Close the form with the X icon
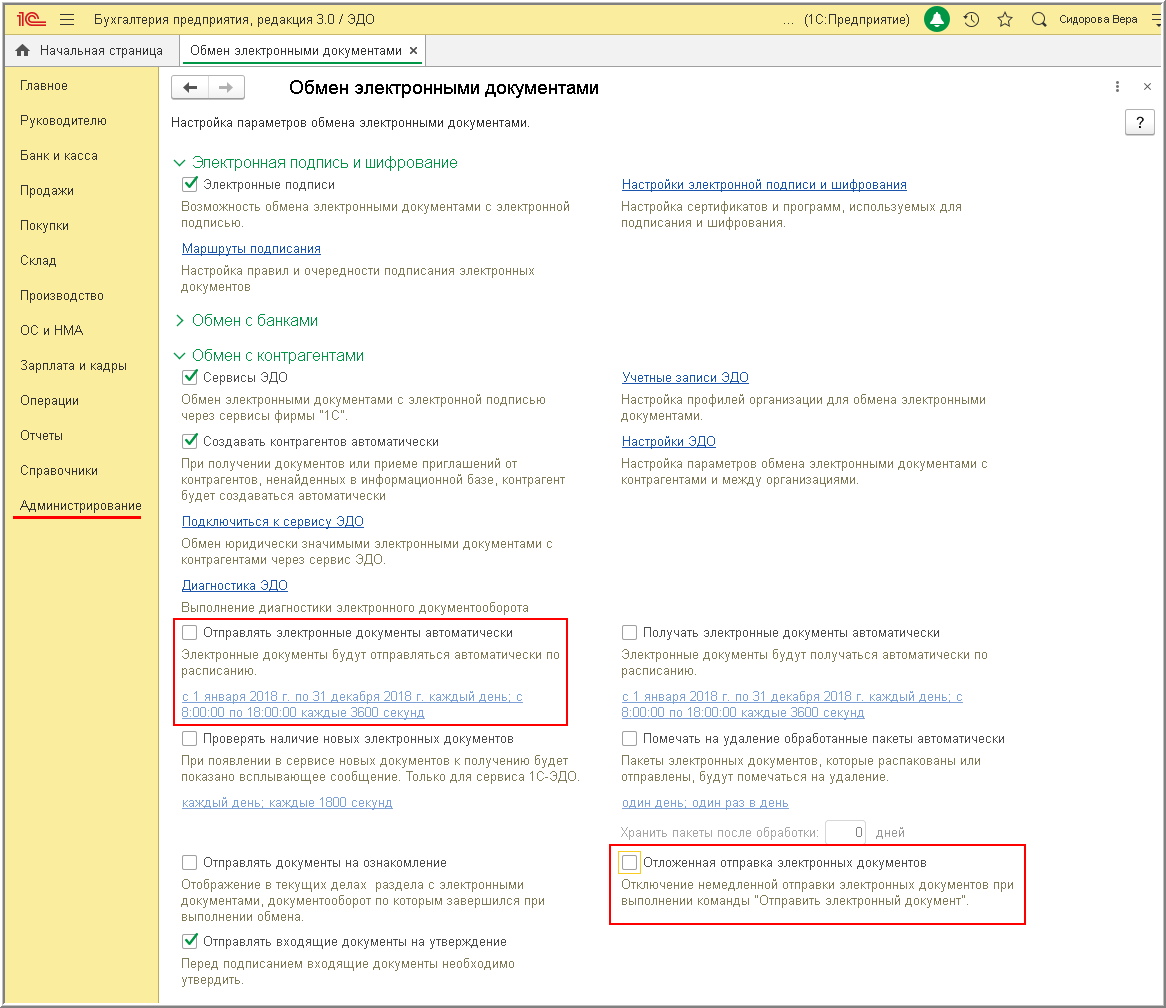1166x1008 pixels. tap(1147, 87)
